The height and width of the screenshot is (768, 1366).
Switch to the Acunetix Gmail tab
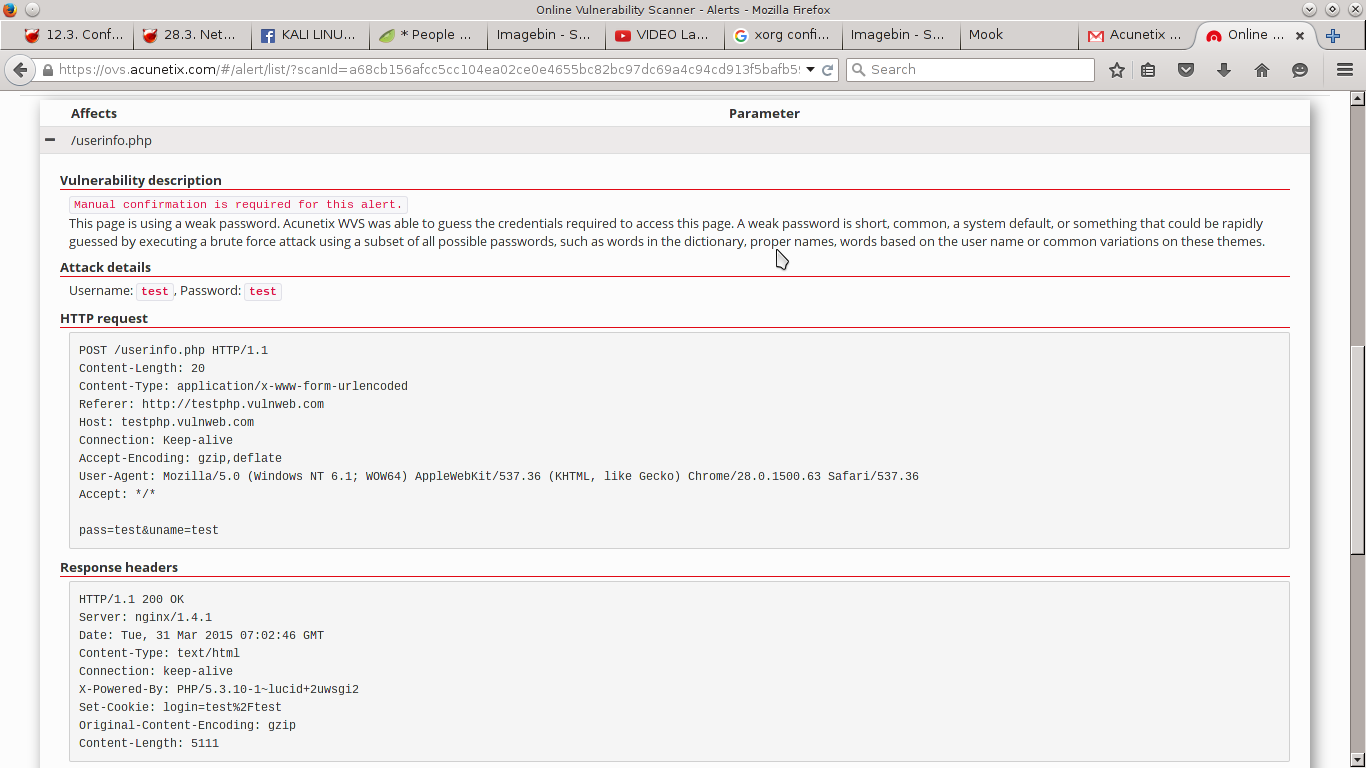tap(1136, 35)
